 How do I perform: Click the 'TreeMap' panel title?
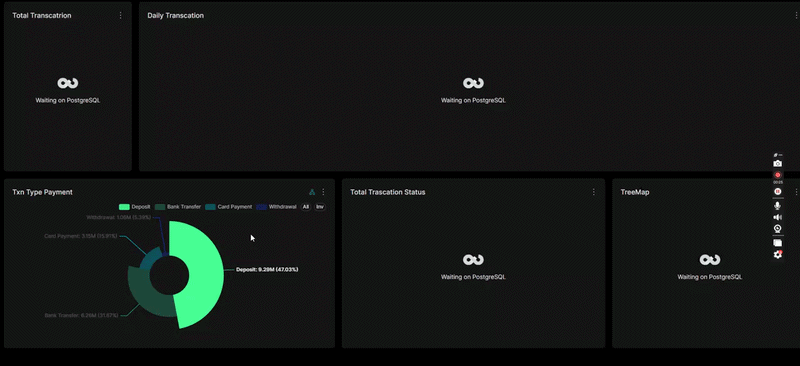(635, 192)
